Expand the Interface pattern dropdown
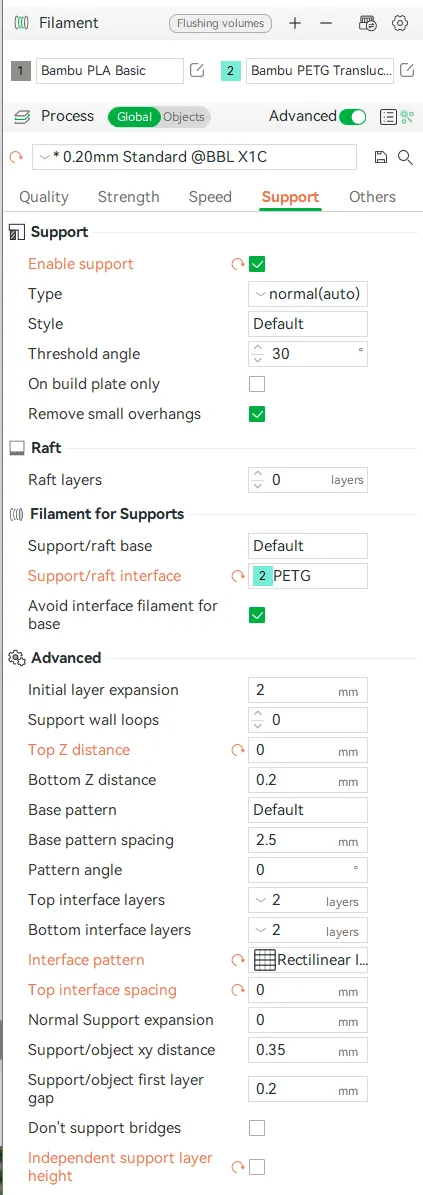The width and height of the screenshot is (423, 1195). pos(308,960)
